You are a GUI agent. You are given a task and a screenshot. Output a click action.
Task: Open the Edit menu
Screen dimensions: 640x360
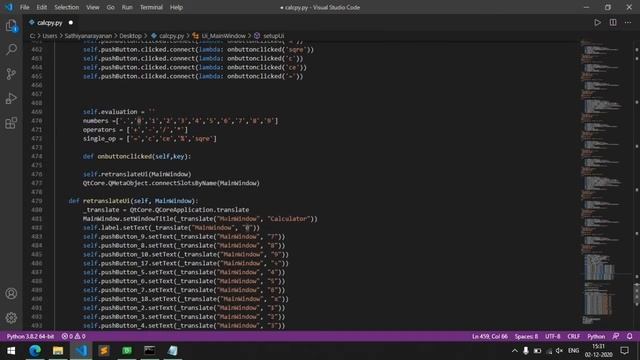tap(42, 7)
